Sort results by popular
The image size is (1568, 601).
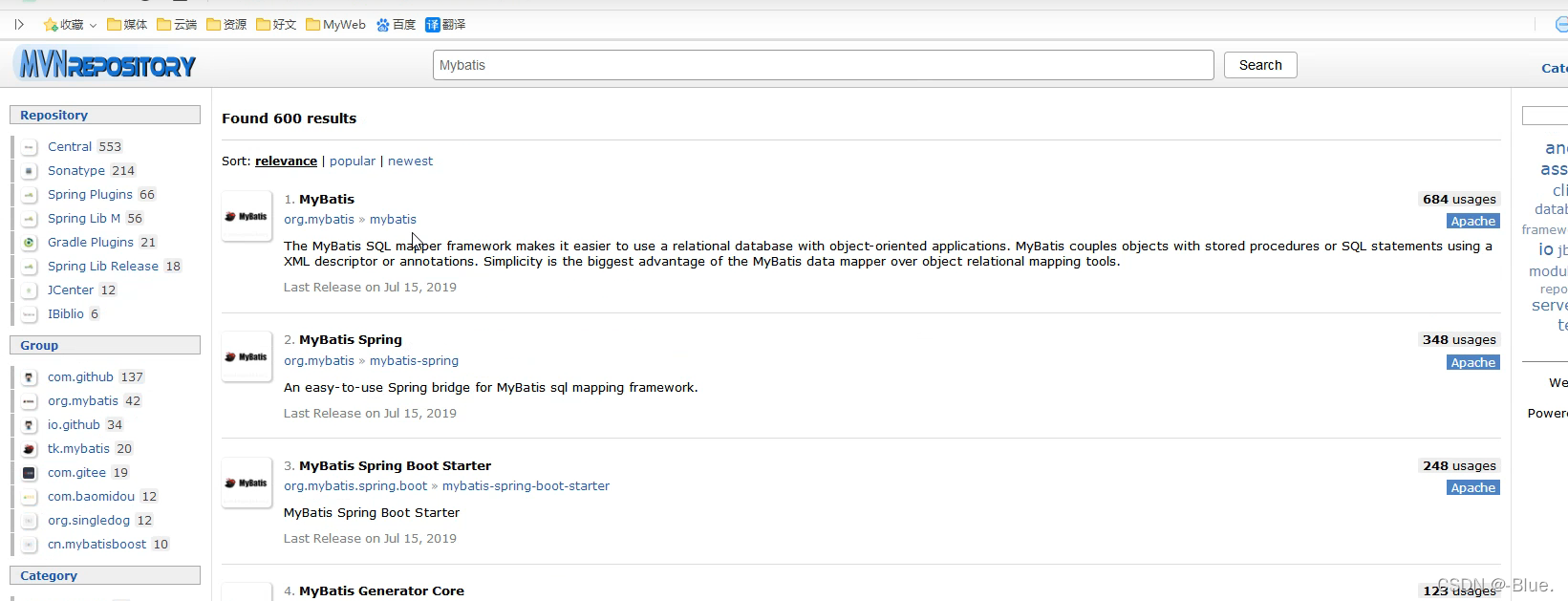pyautogui.click(x=353, y=161)
